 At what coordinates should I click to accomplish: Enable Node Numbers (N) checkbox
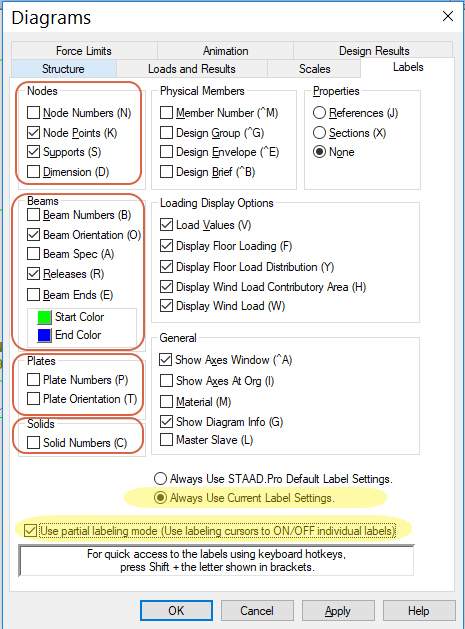coord(33,113)
